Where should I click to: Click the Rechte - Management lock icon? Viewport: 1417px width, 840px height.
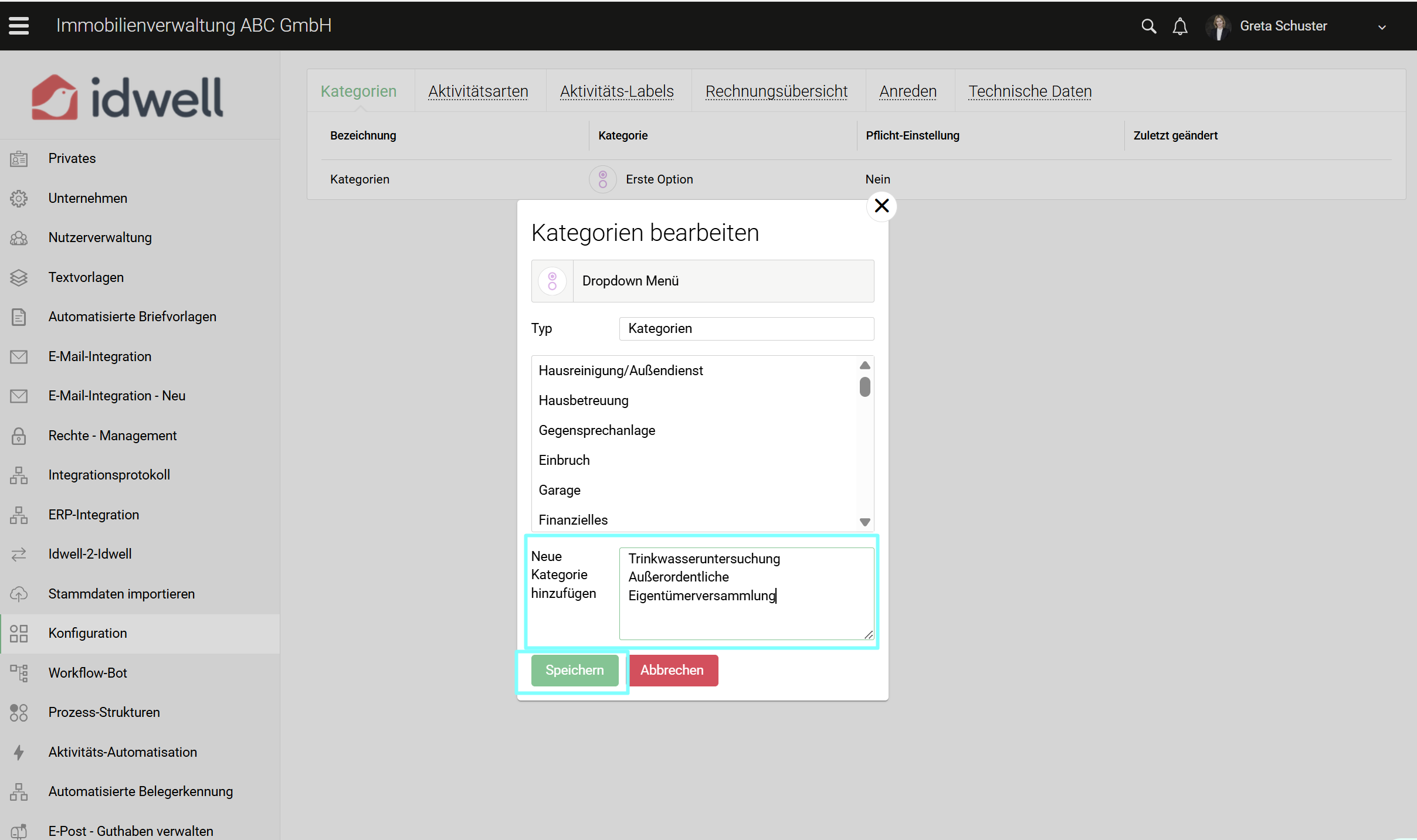point(19,436)
